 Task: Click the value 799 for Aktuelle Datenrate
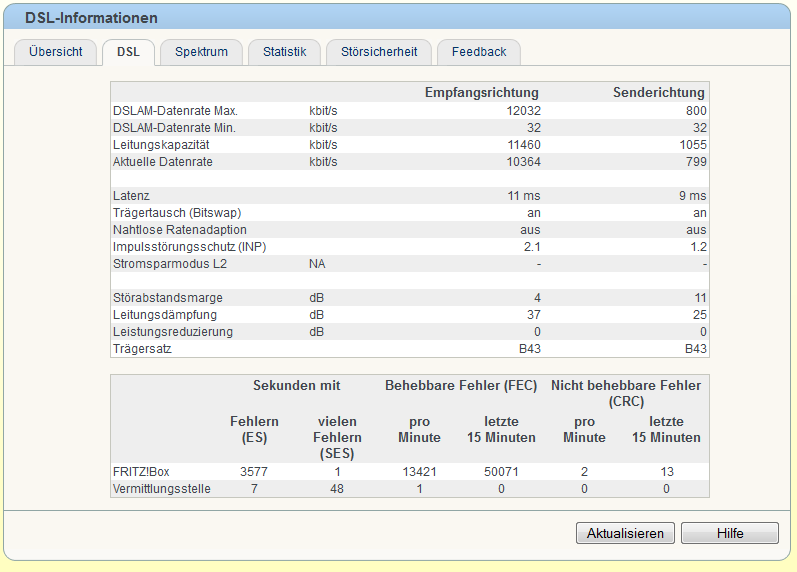click(696, 162)
